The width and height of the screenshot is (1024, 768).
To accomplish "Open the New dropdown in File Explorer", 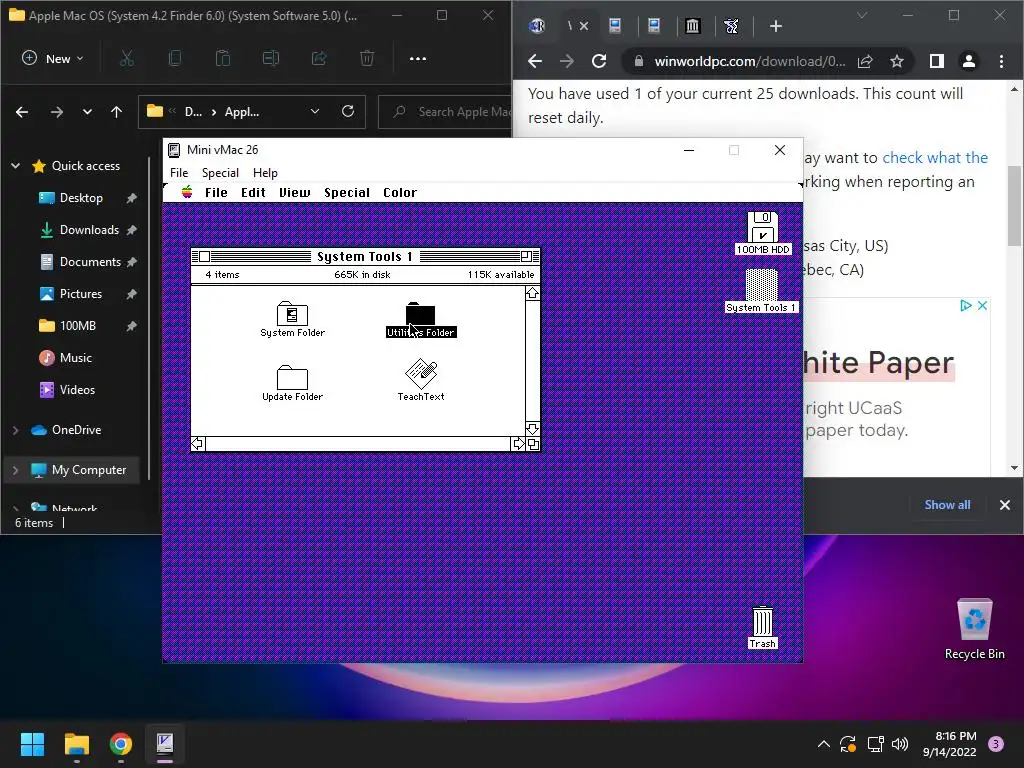I will pos(53,59).
